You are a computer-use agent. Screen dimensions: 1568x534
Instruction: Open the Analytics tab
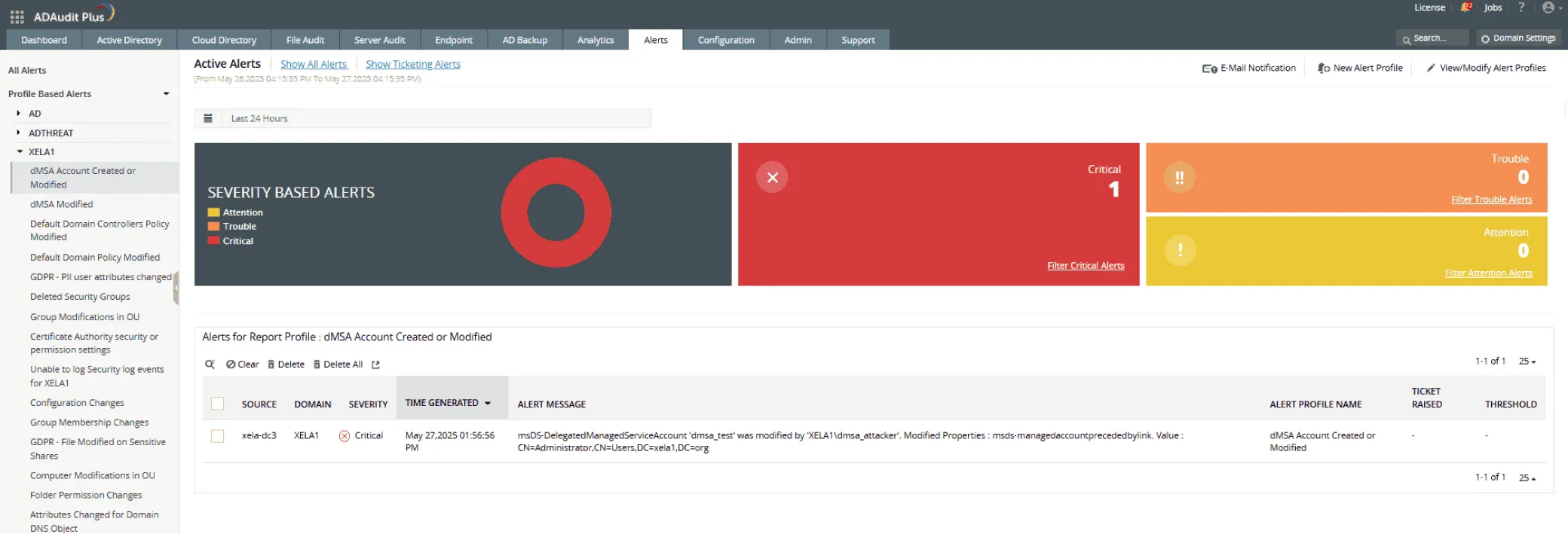click(x=596, y=40)
